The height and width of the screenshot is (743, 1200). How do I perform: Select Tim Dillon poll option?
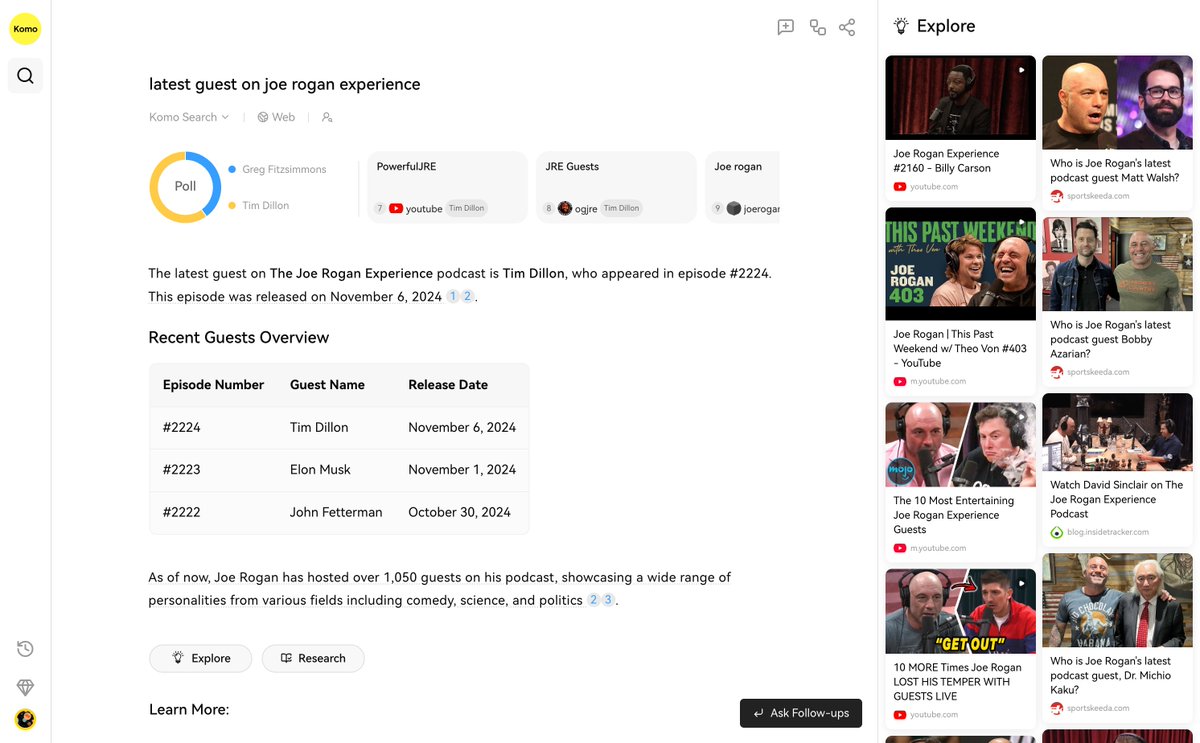click(x=259, y=205)
